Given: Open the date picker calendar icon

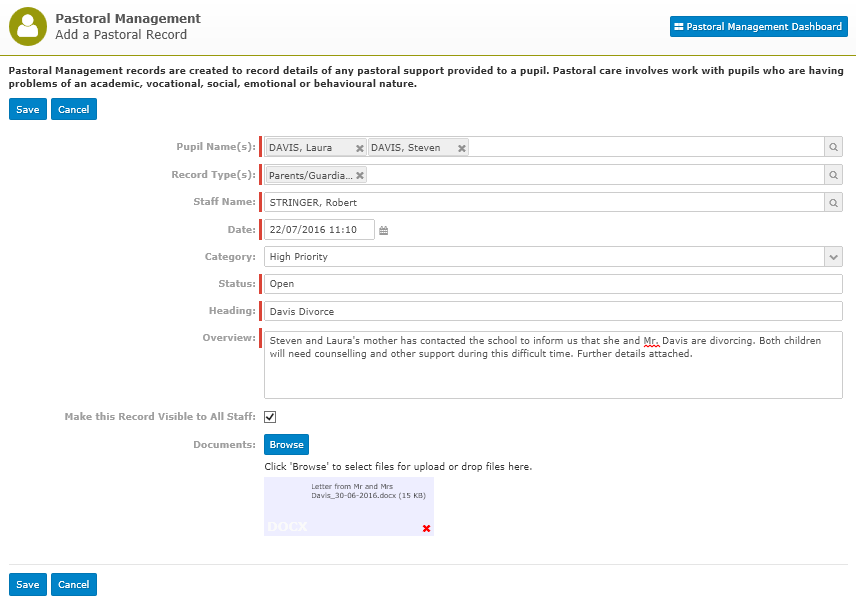Looking at the screenshot, I should point(384,230).
